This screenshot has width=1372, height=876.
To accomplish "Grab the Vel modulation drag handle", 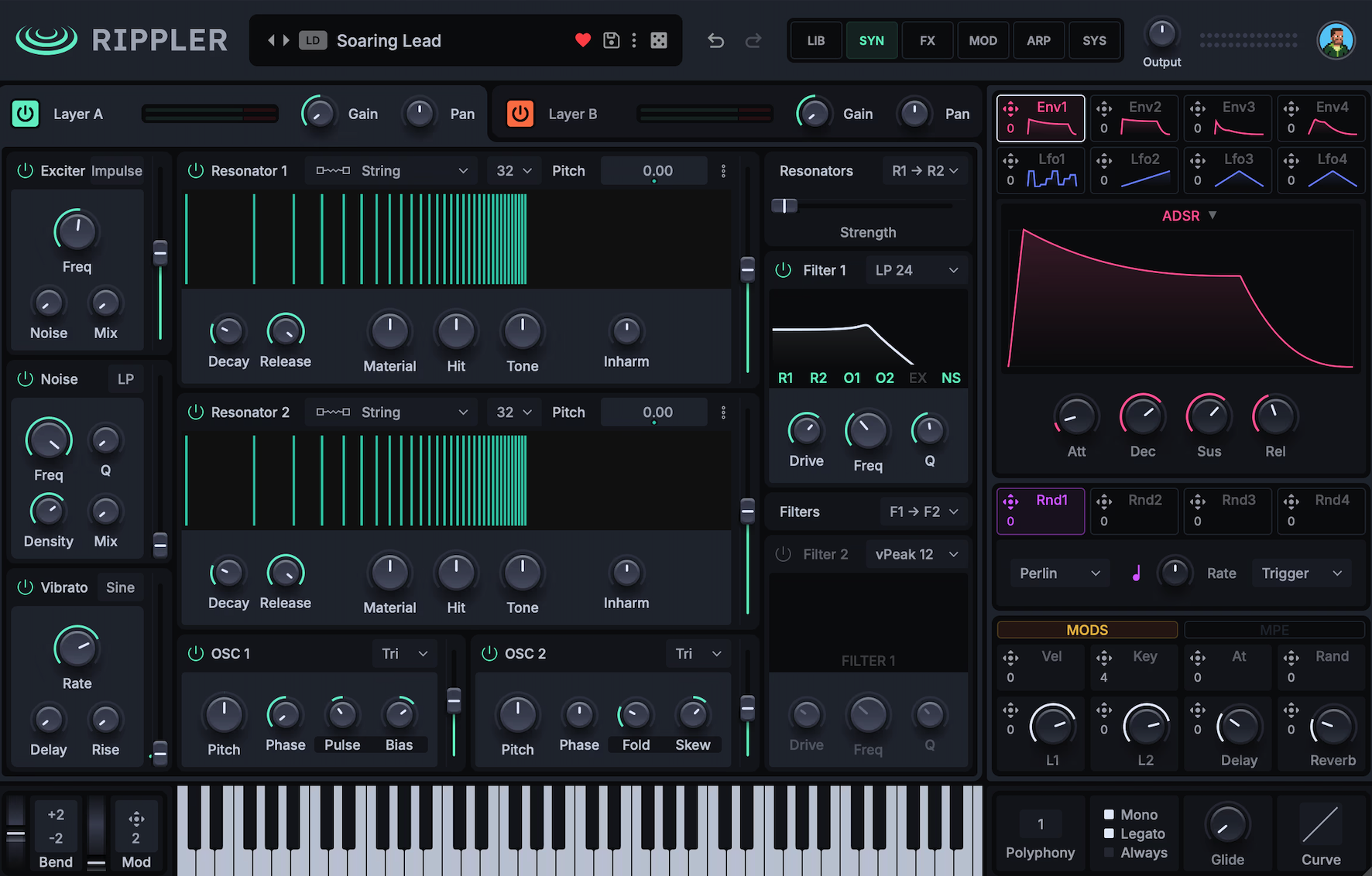I will tap(1010, 658).
